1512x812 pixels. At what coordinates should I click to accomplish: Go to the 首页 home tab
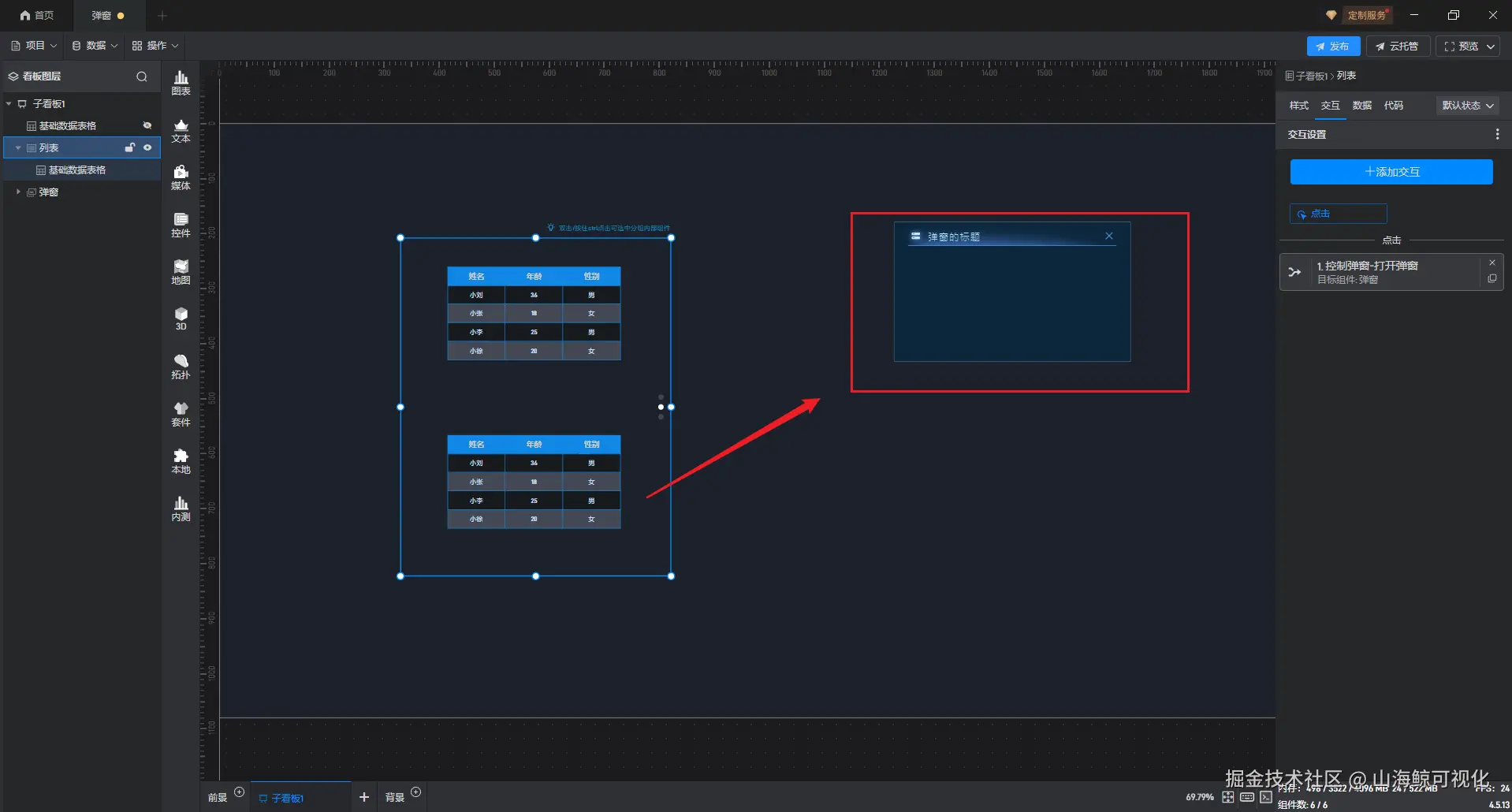point(37,15)
